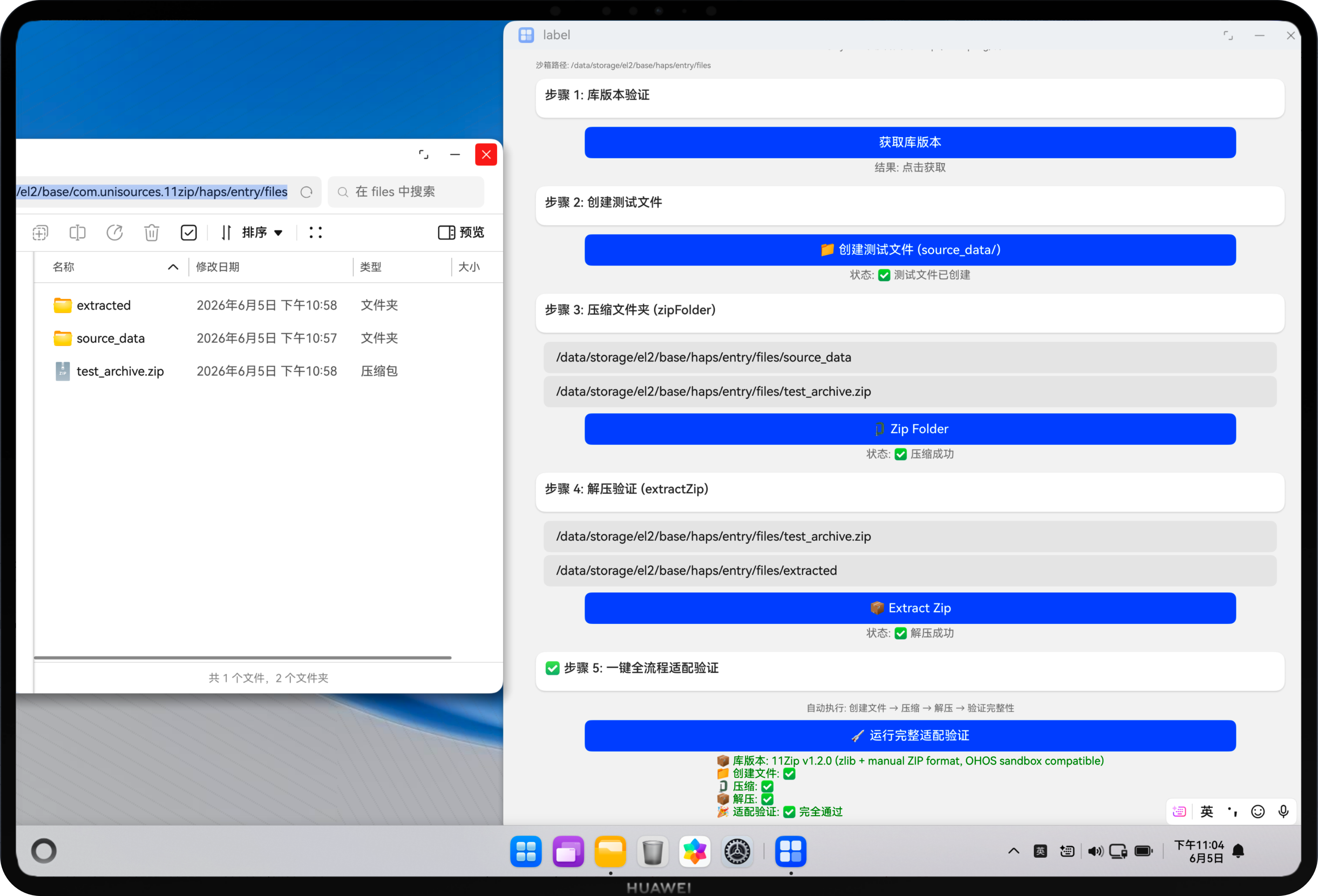
Task: Click the share icon in file manager toolbar
Action: (x=115, y=232)
